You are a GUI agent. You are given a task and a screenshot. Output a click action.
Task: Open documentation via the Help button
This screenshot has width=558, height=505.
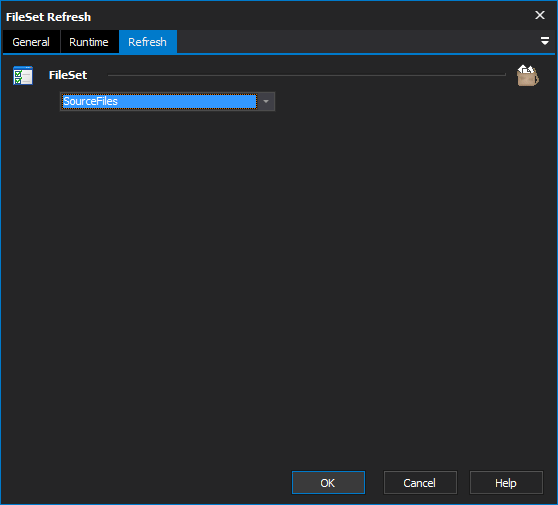point(506,483)
